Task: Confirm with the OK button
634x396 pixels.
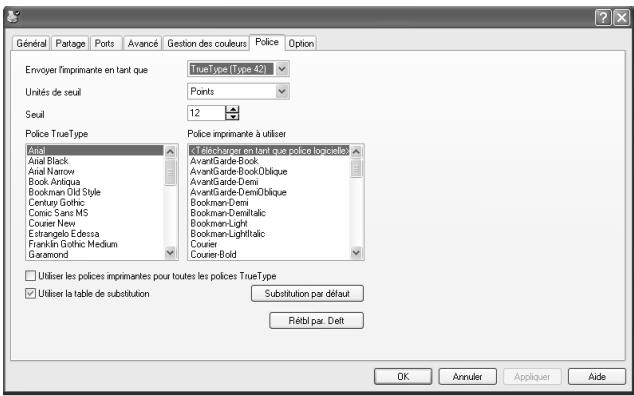Action: [x=403, y=377]
